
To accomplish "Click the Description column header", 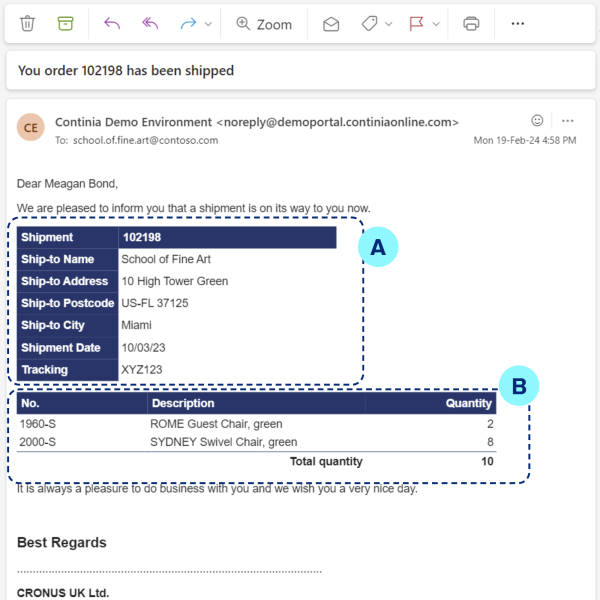I will click(x=256, y=403).
